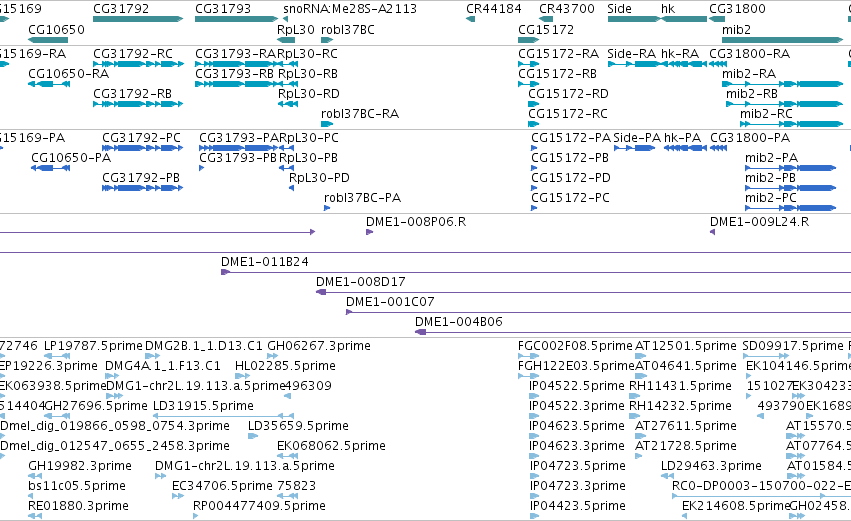Screen dimensions: 851x521
Task: Open the LD35659.5prime EST
Action: coord(253,436)
